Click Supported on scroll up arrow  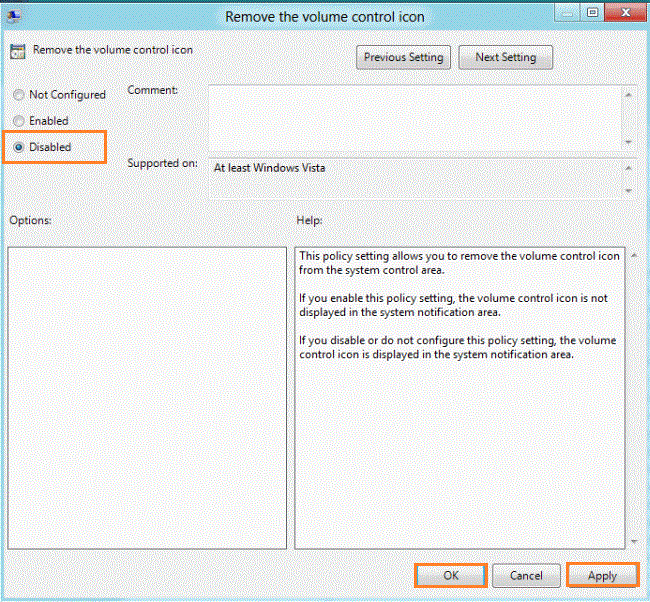(x=628, y=168)
